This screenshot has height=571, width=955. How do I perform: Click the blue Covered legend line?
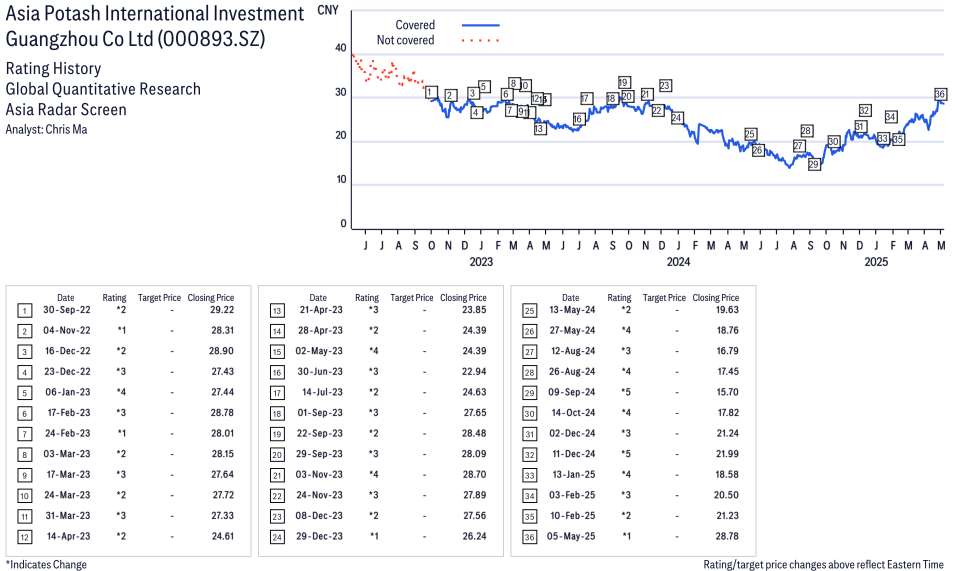[x=481, y=25]
